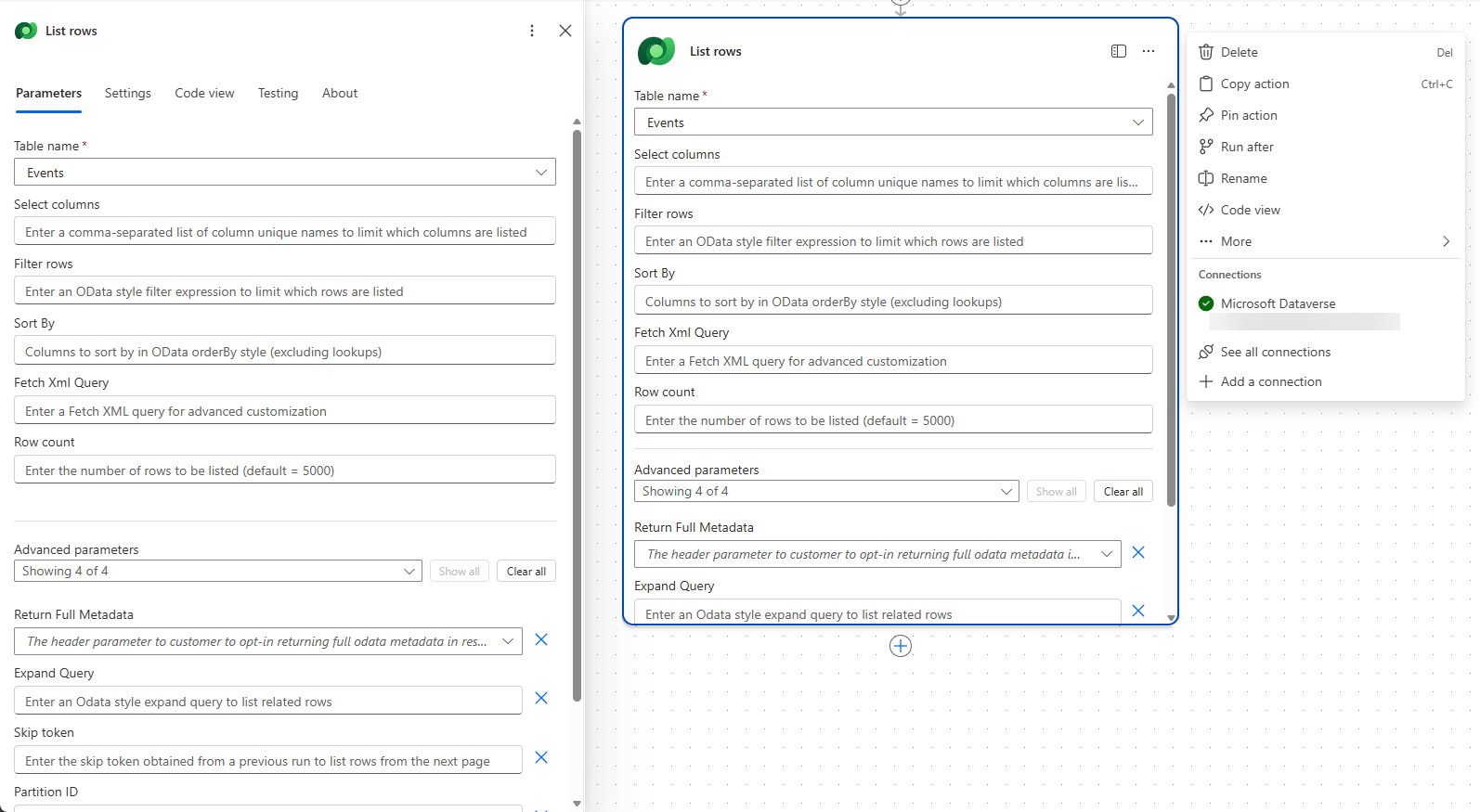1480x812 pixels.
Task: Remove Expand Query parameter on the card
Action: coord(1138,611)
